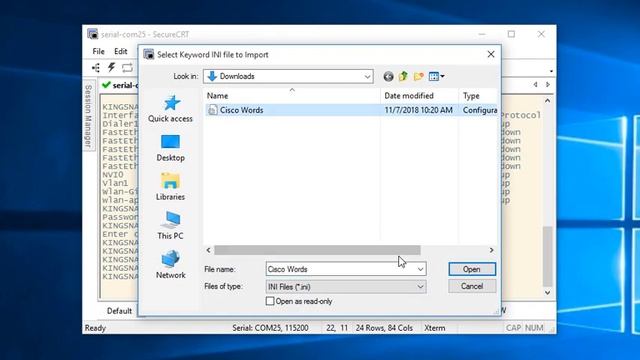Image resolution: width=640 pixels, height=360 pixels.
Task: Click SecureCRT connect toolbar icon
Action: pyautogui.click(x=96, y=68)
